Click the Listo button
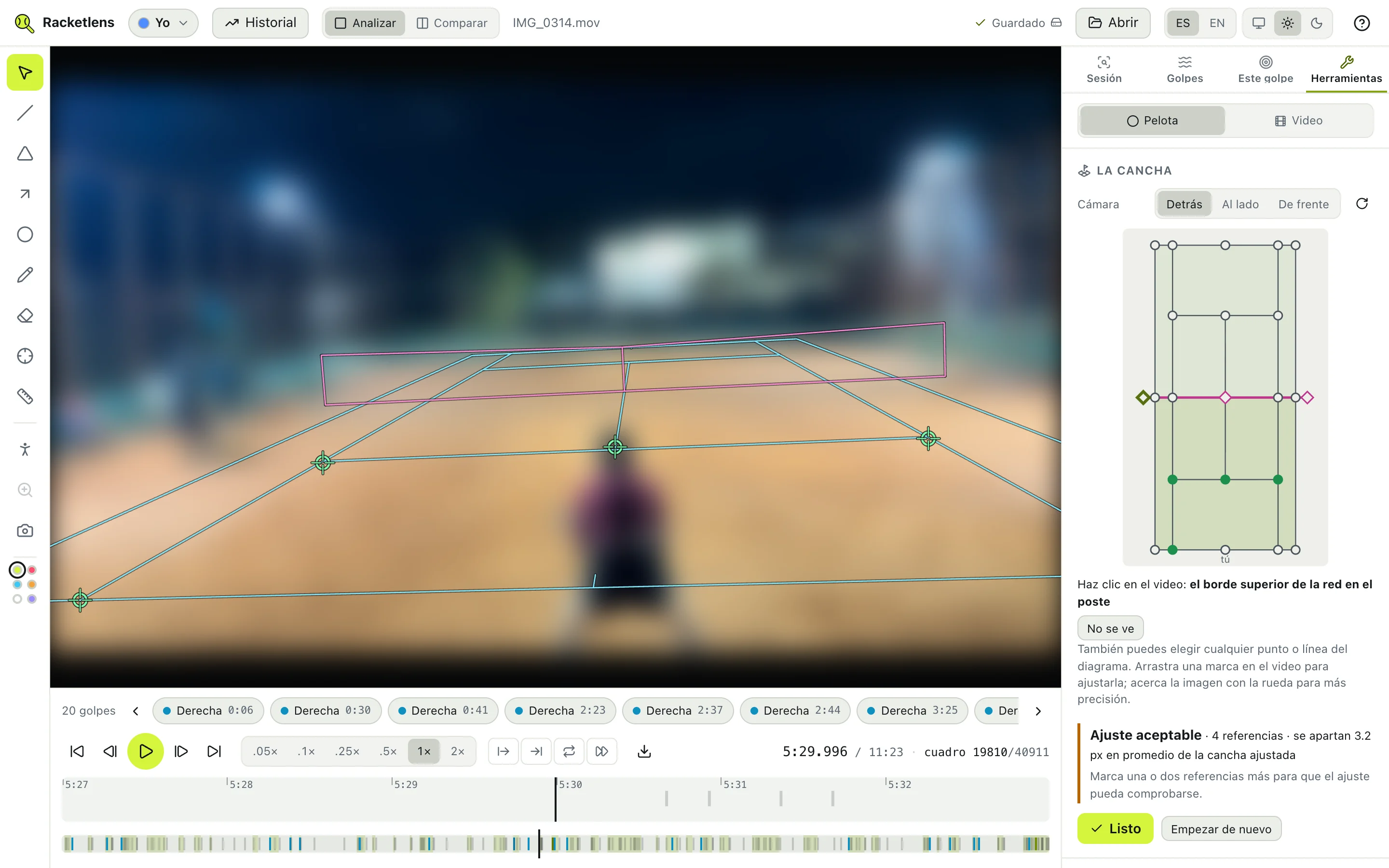1389x868 pixels. coord(1115,828)
